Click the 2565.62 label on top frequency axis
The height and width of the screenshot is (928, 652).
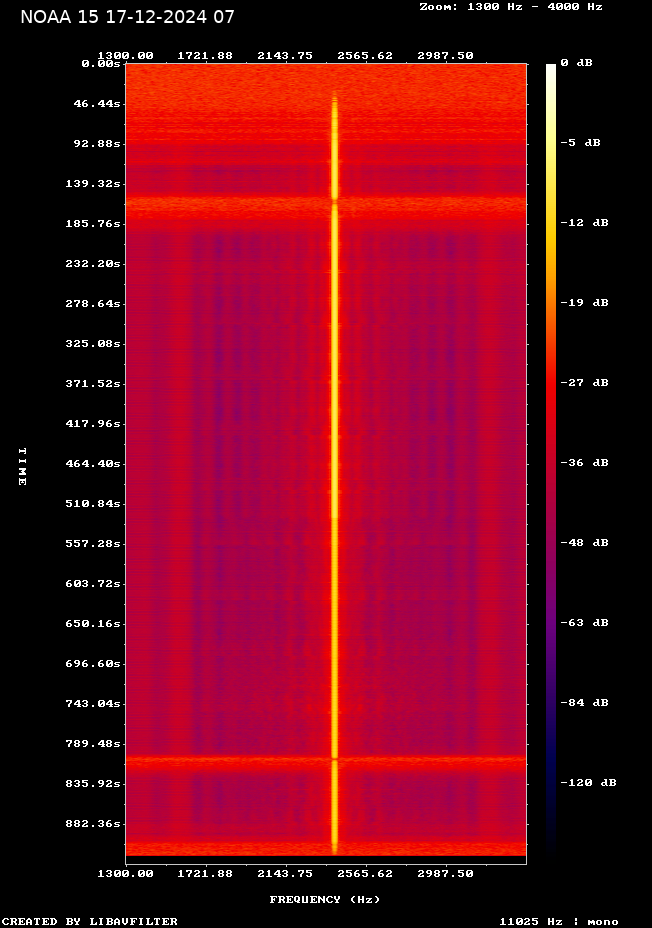pos(365,56)
